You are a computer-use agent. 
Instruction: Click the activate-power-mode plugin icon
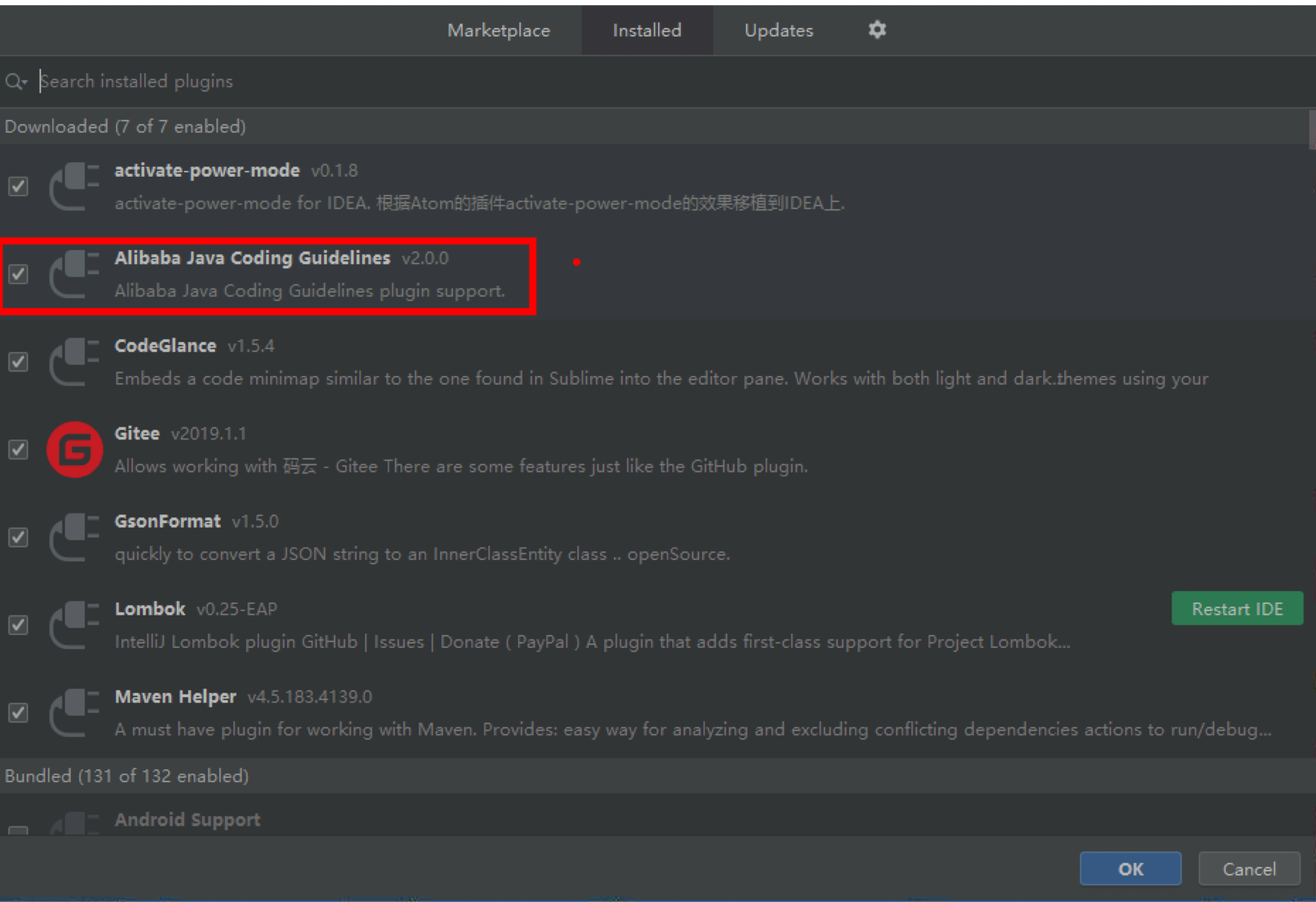pos(74,186)
